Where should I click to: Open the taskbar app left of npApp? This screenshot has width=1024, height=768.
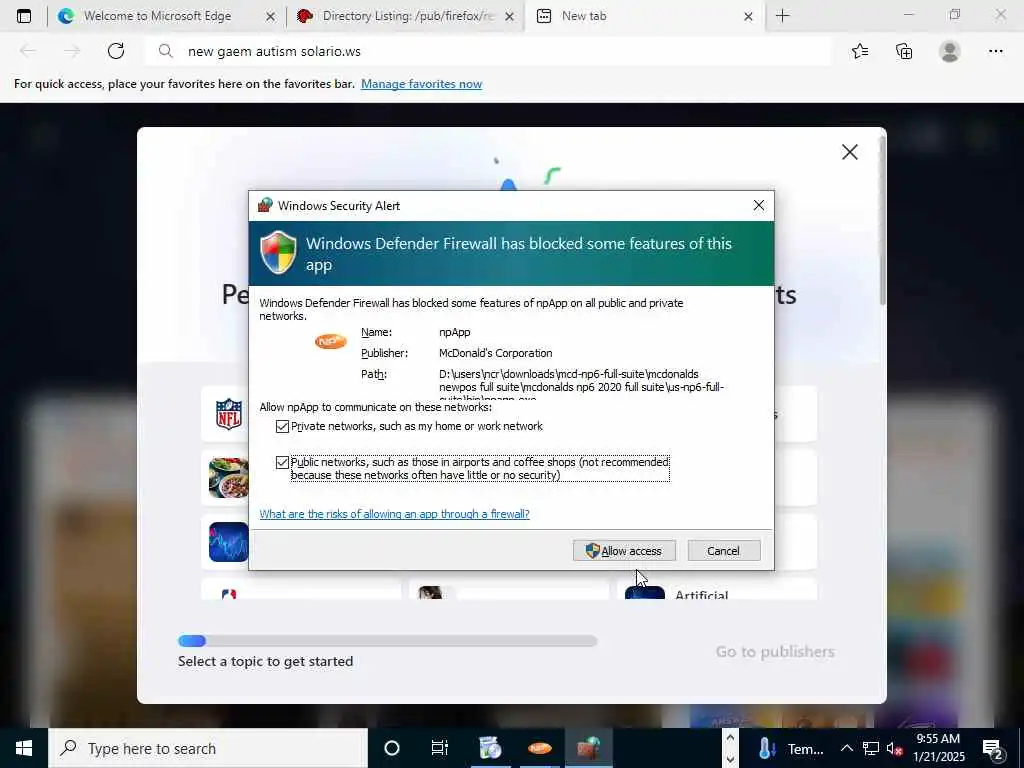[x=490, y=748]
